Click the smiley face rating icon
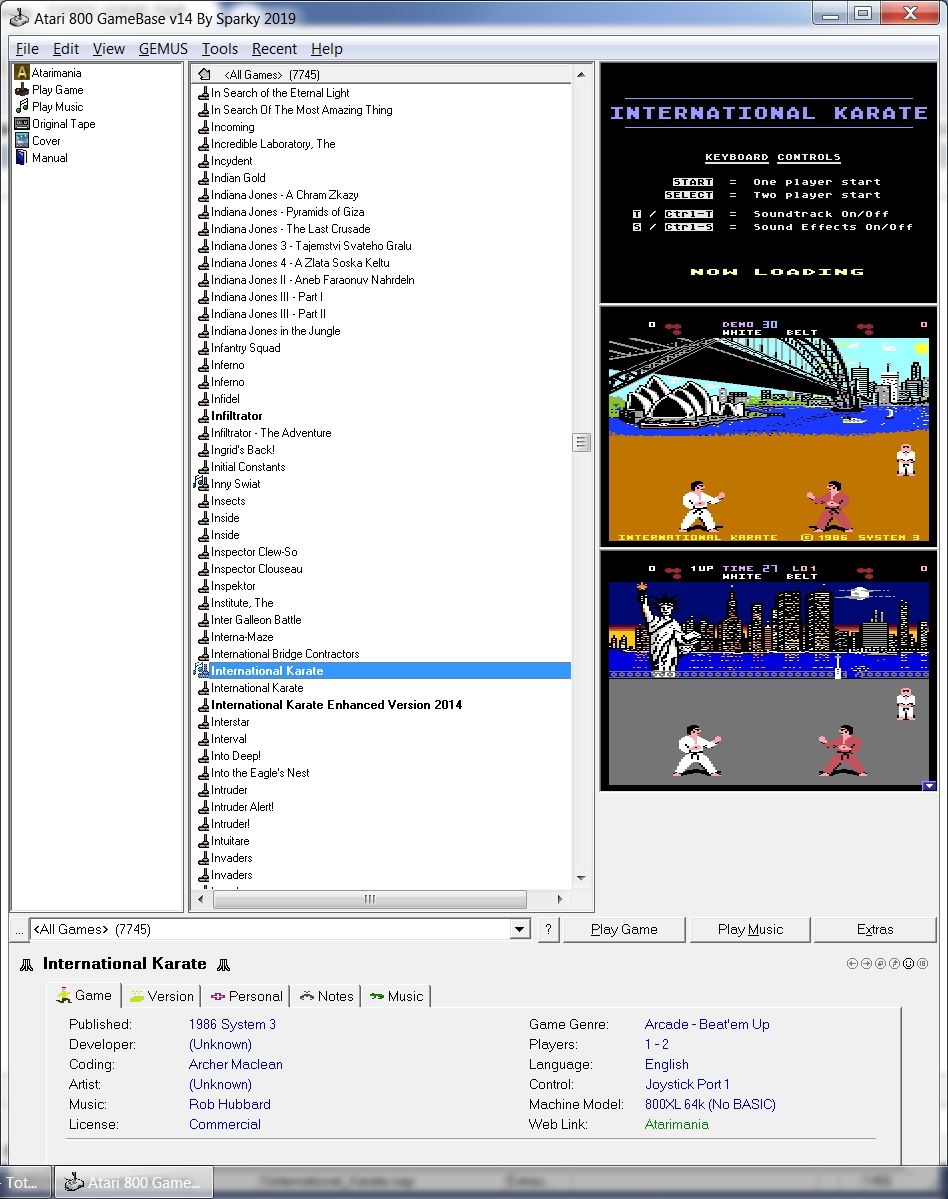This screenshot has width=948, height=1199. pyautogui.click(x=908, y=963)
